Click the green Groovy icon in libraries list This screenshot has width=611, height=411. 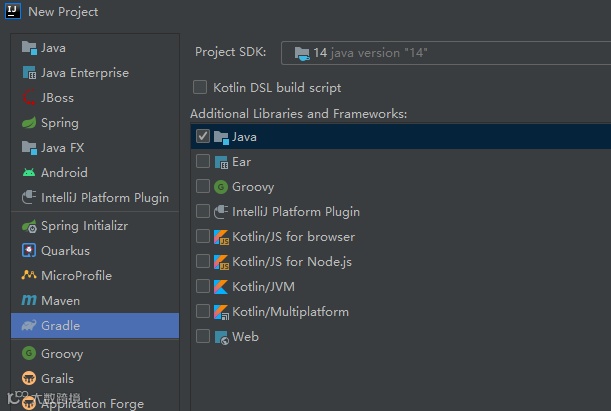(221, 187)
